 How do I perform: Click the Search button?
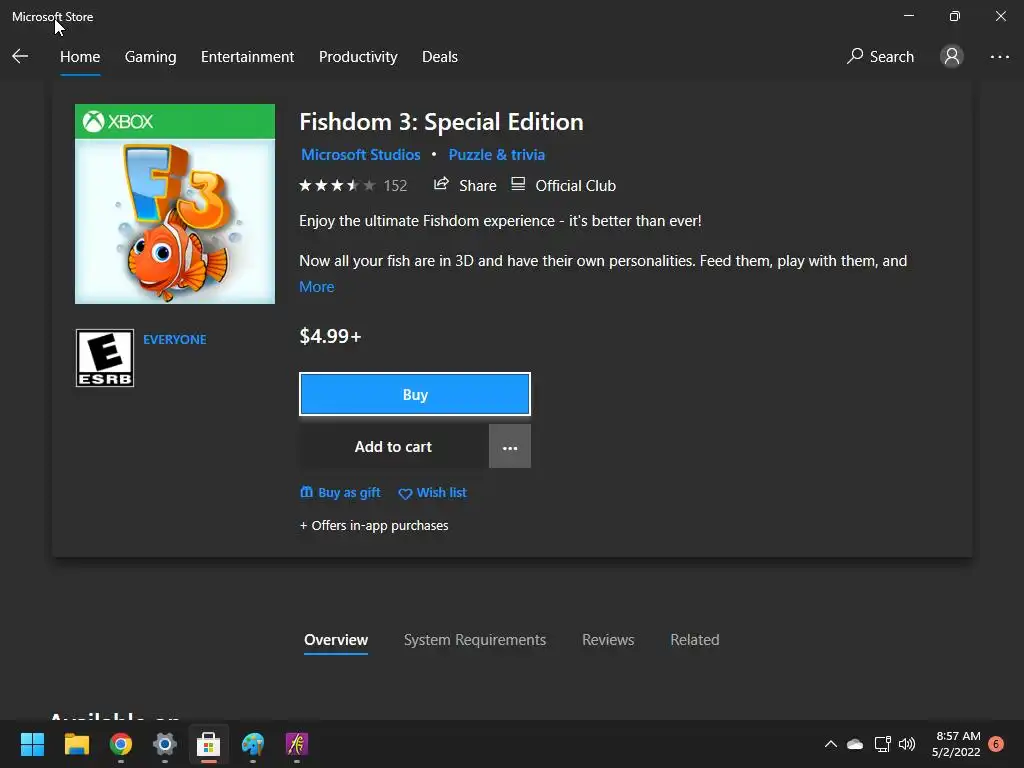tap(880, 57)
